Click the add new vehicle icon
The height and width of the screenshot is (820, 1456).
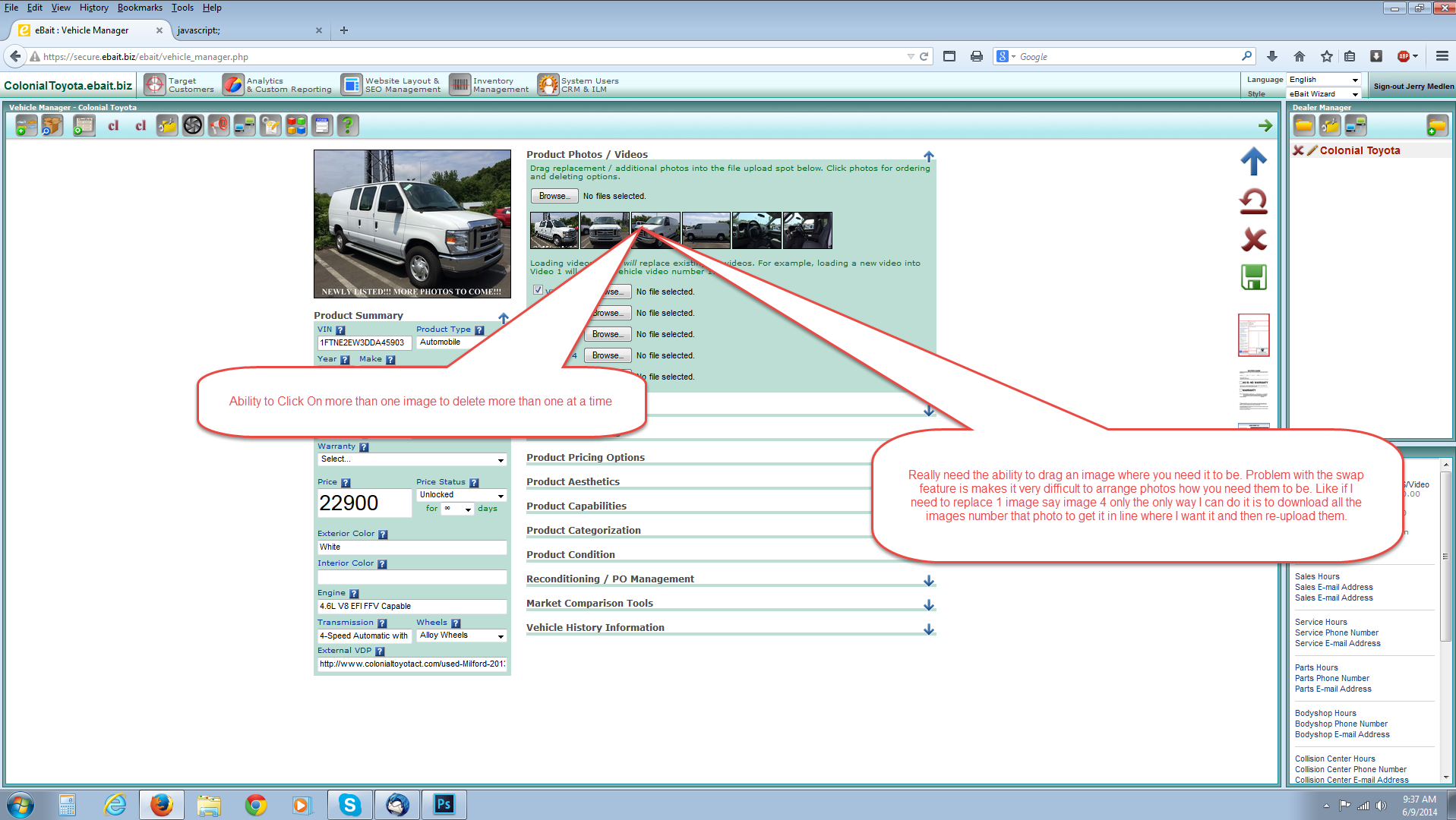26,125
